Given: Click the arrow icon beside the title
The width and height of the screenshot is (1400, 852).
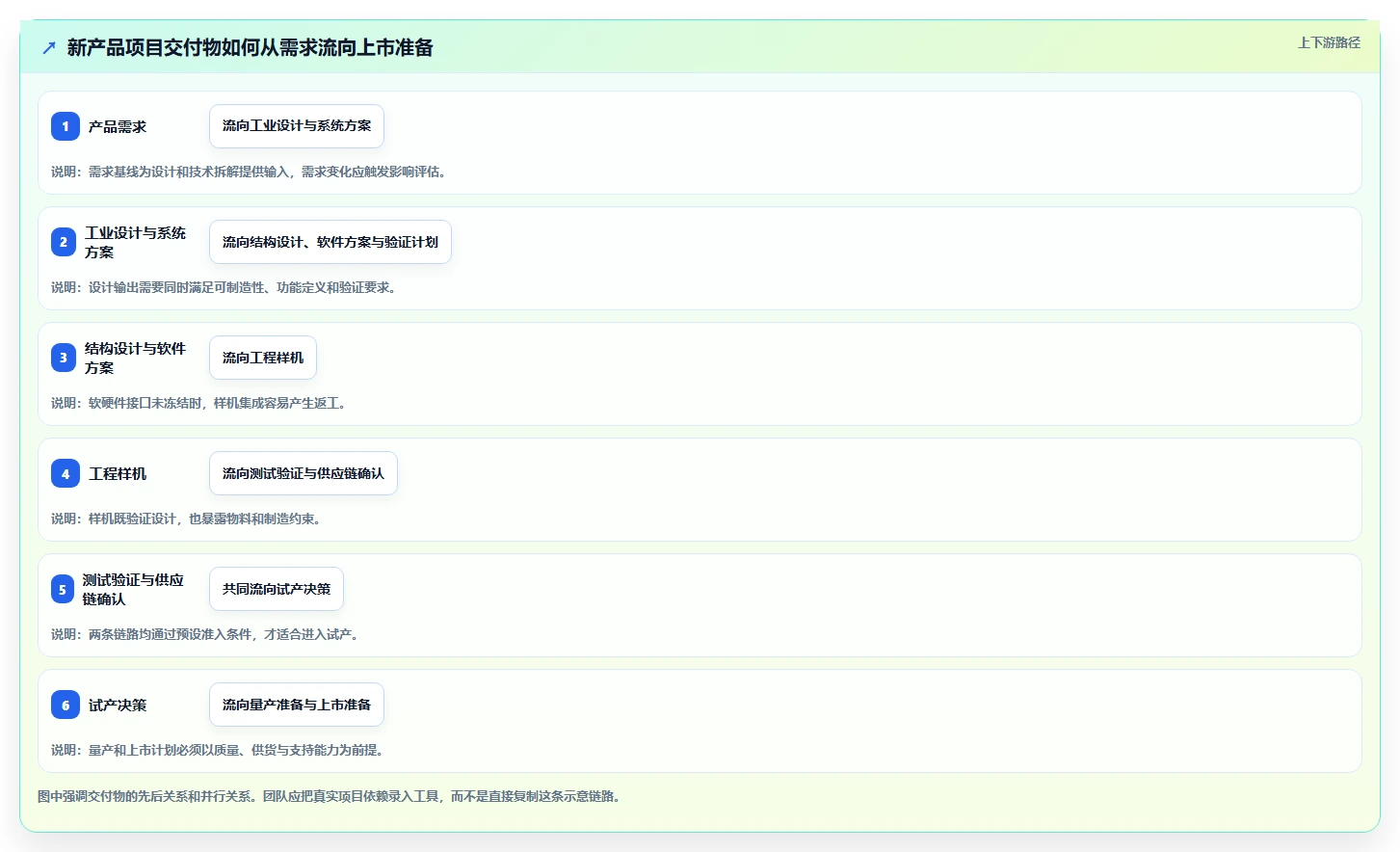Looking at the screenshot, I should pyautogui.click(x=49, y=47).
